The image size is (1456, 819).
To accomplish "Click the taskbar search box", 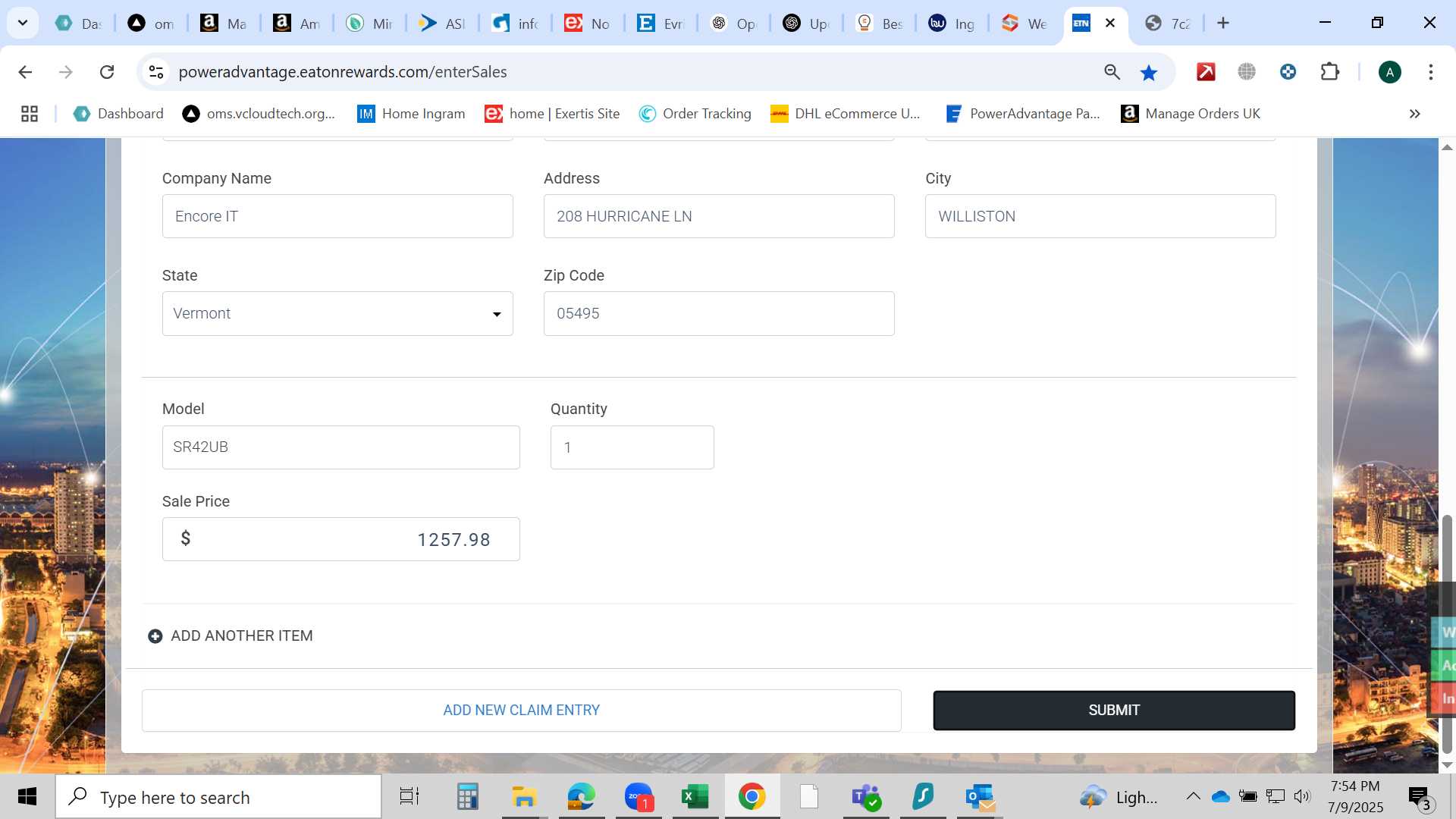I will (219, 797).
